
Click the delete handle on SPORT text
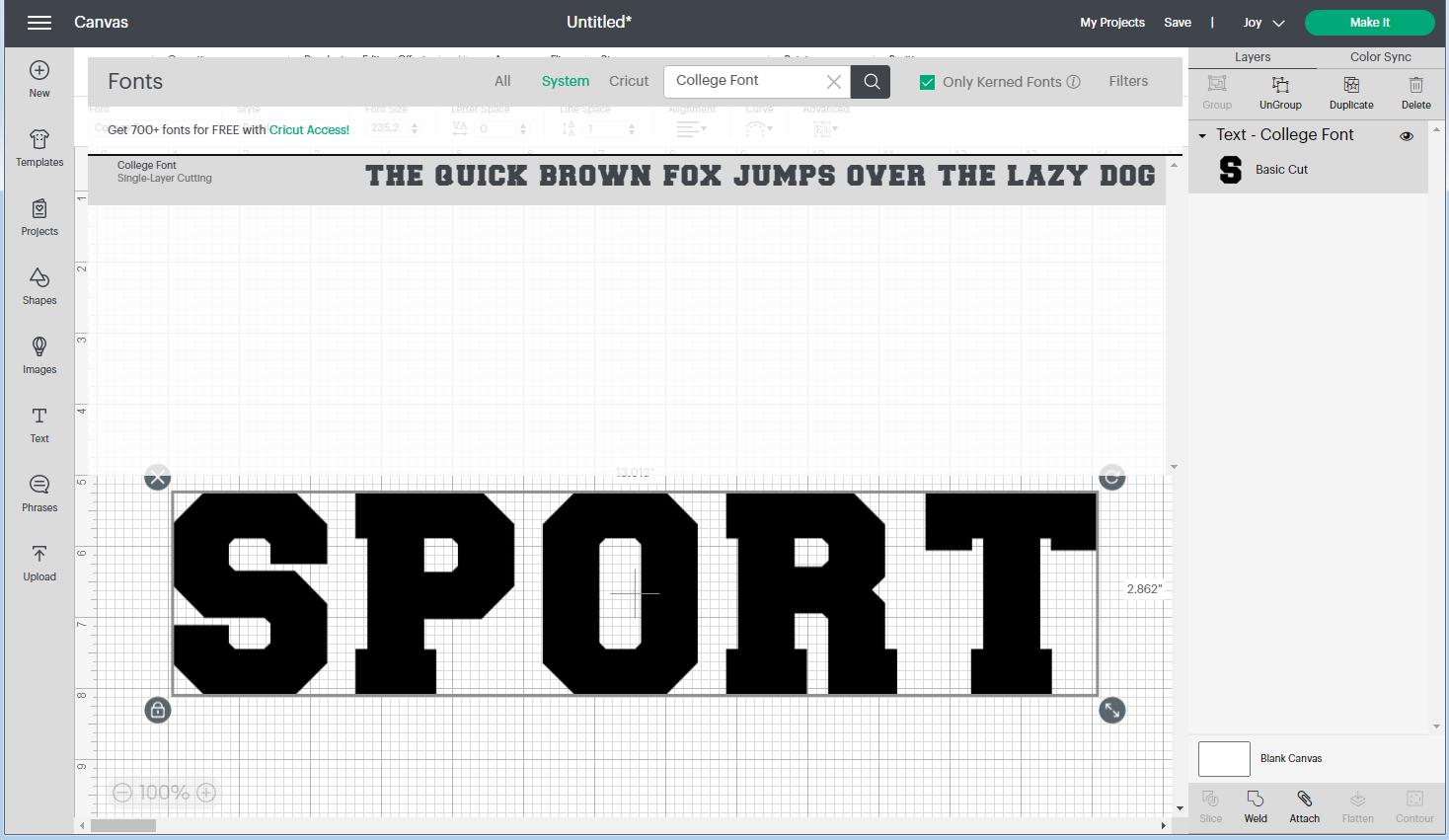click(158, 478)
